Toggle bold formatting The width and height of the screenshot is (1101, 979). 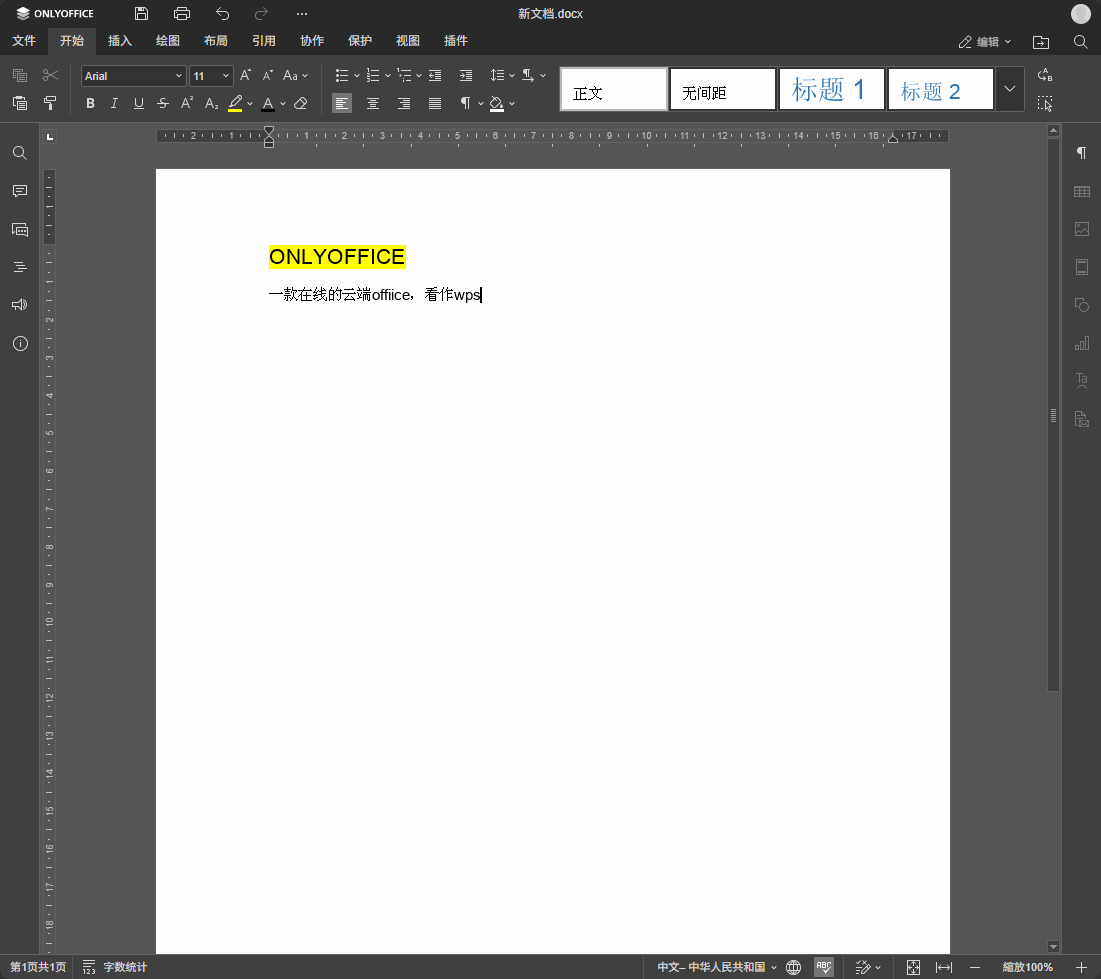90,103
